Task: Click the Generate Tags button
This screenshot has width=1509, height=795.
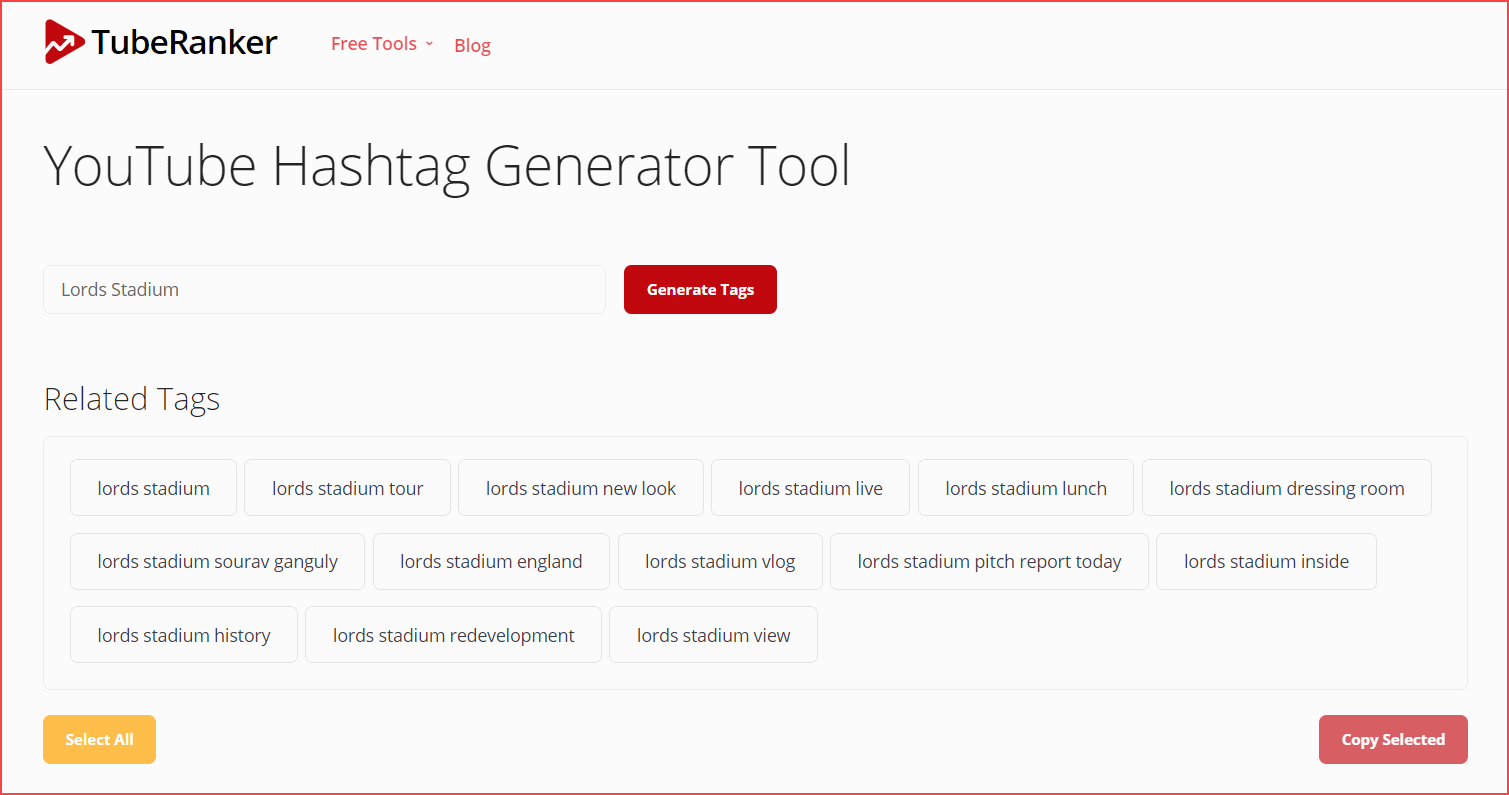Action: click(700, 289)
